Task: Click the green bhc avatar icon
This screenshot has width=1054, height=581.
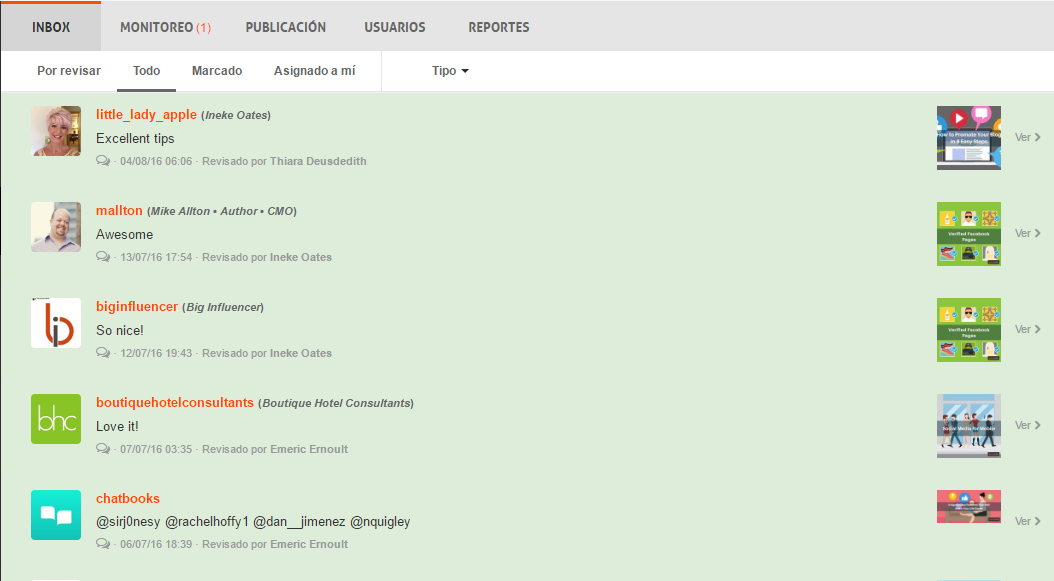Action: tap(56, 419)
